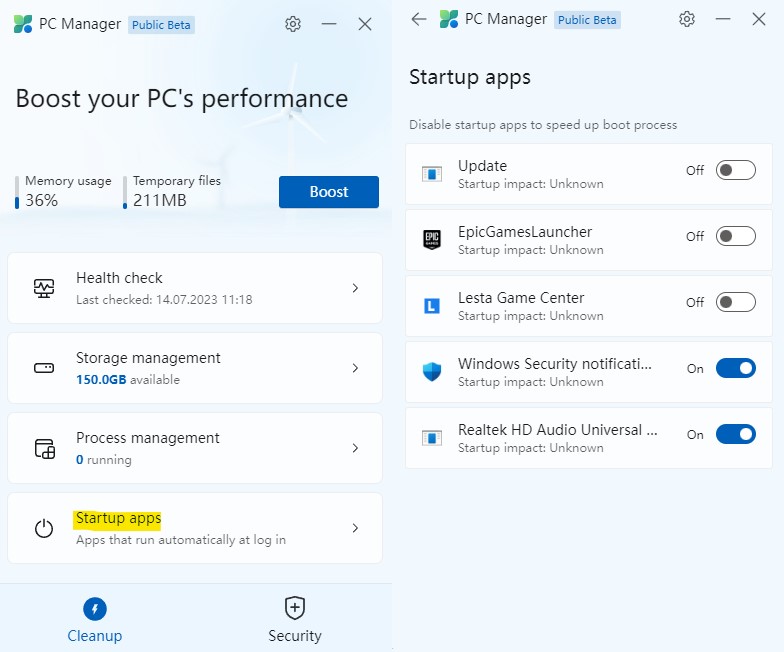Close the Startup apps window
This screenshot has height=652, width=784.
click(759, 19)
